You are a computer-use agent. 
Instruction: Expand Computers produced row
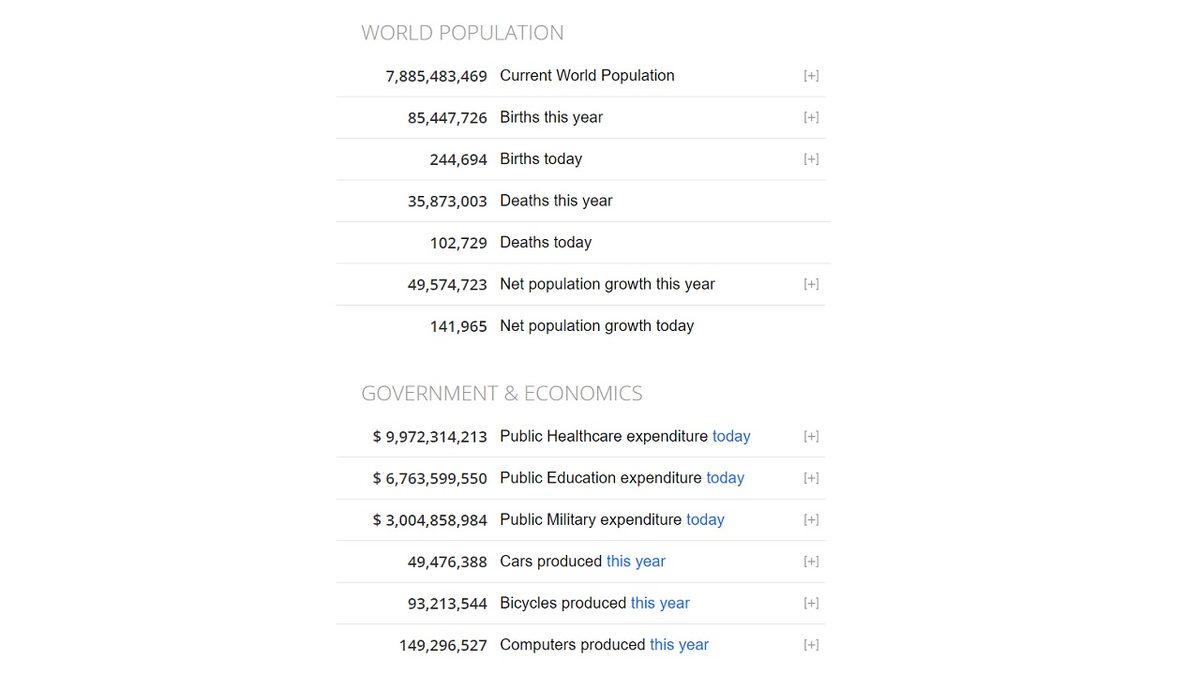coord(811,645)
